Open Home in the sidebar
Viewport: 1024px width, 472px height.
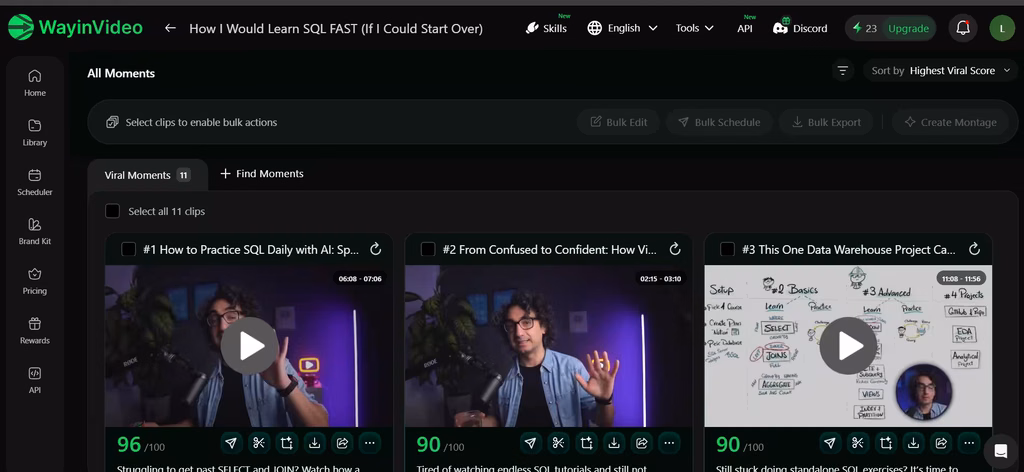pos(35,83)
